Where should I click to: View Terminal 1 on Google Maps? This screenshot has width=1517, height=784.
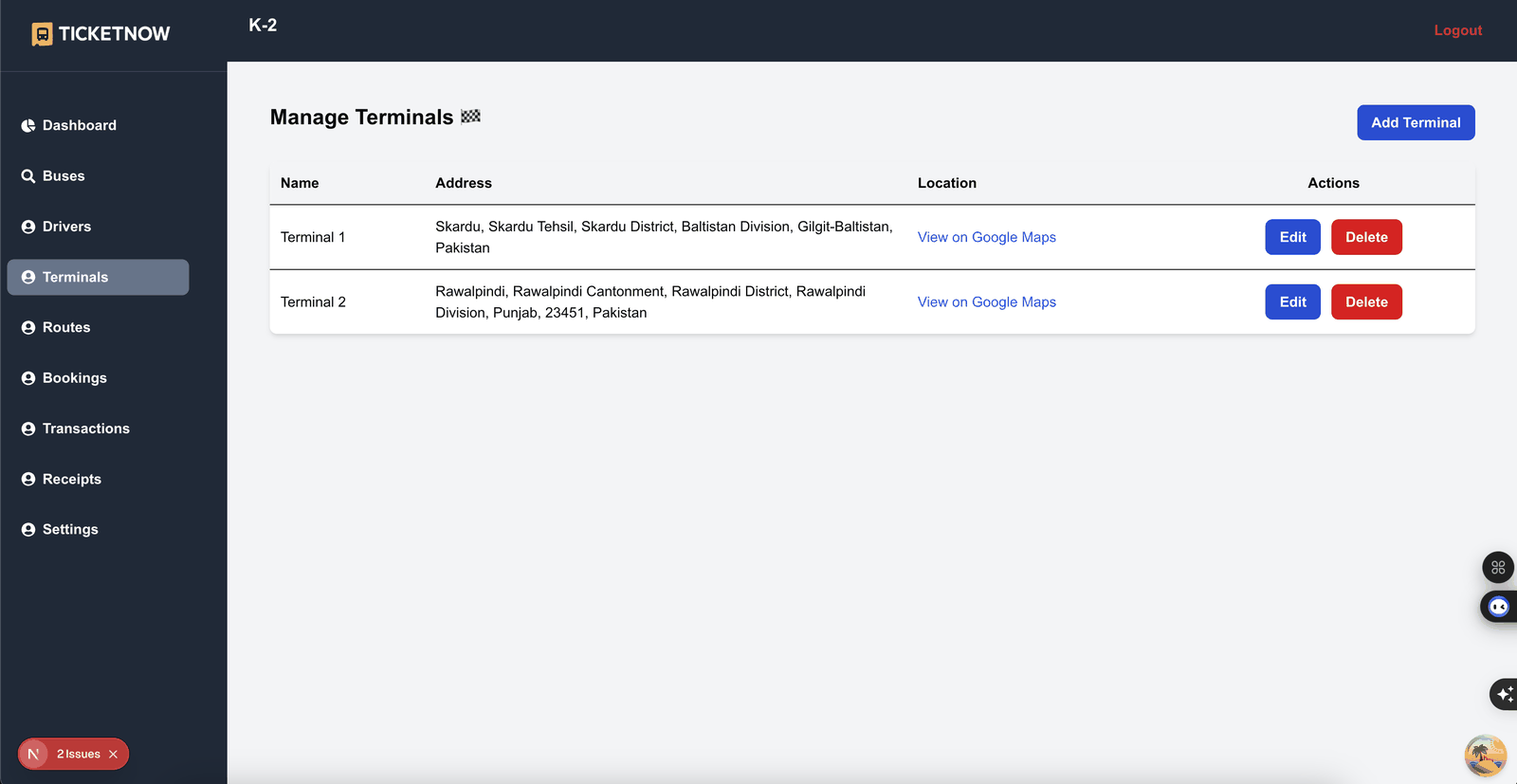(986, 237)
